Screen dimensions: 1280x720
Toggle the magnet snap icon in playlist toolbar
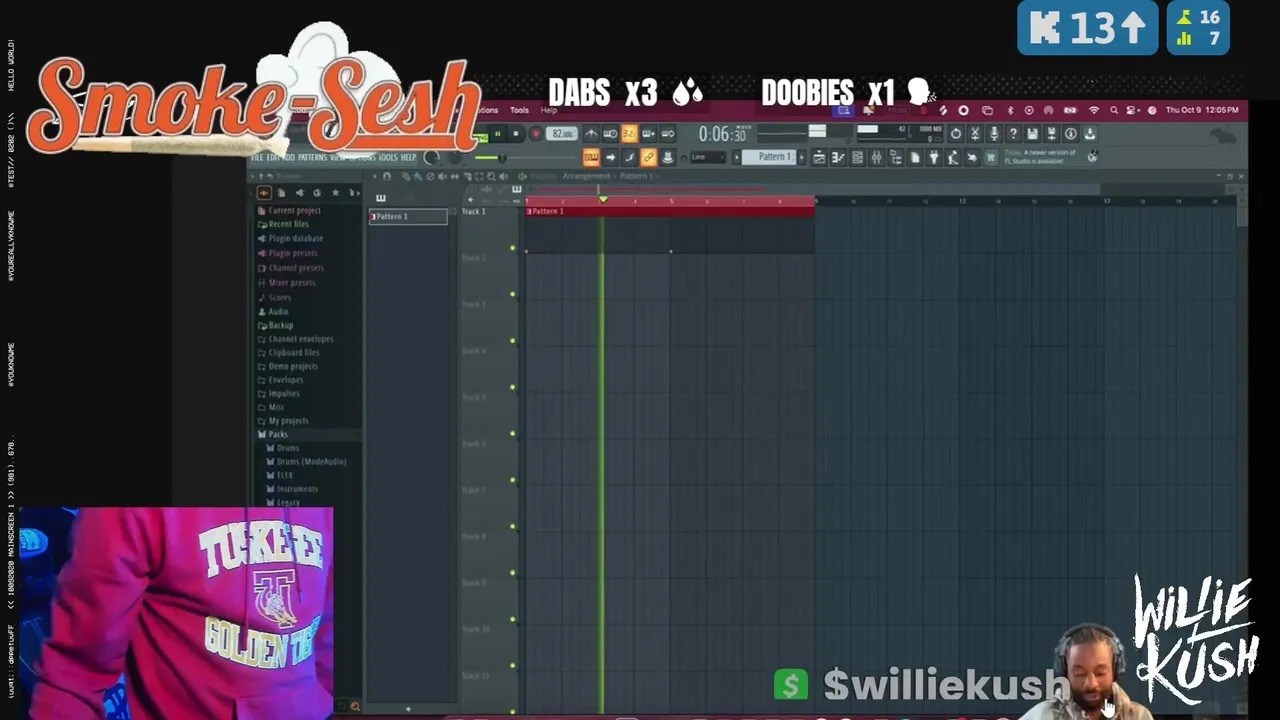tap(387, 177)
